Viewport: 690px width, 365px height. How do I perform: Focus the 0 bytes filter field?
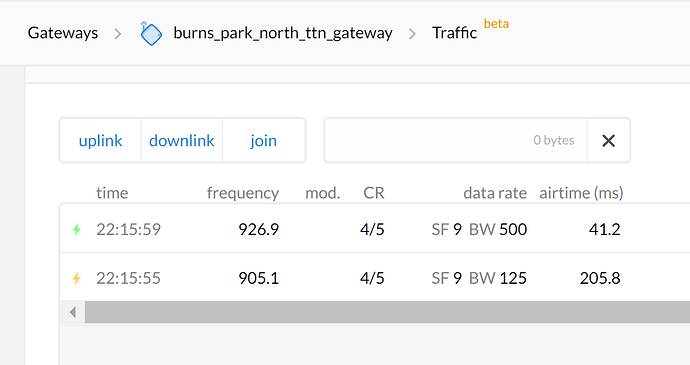[x=455, y=140]
